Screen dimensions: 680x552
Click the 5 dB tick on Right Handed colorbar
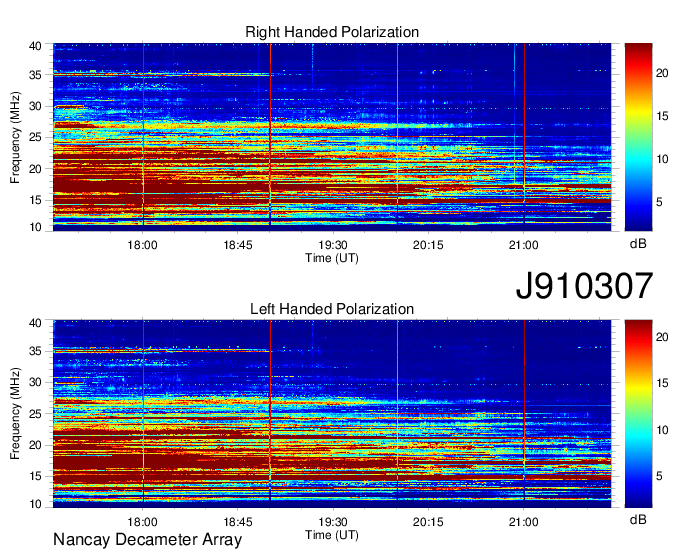click(659, 202)
